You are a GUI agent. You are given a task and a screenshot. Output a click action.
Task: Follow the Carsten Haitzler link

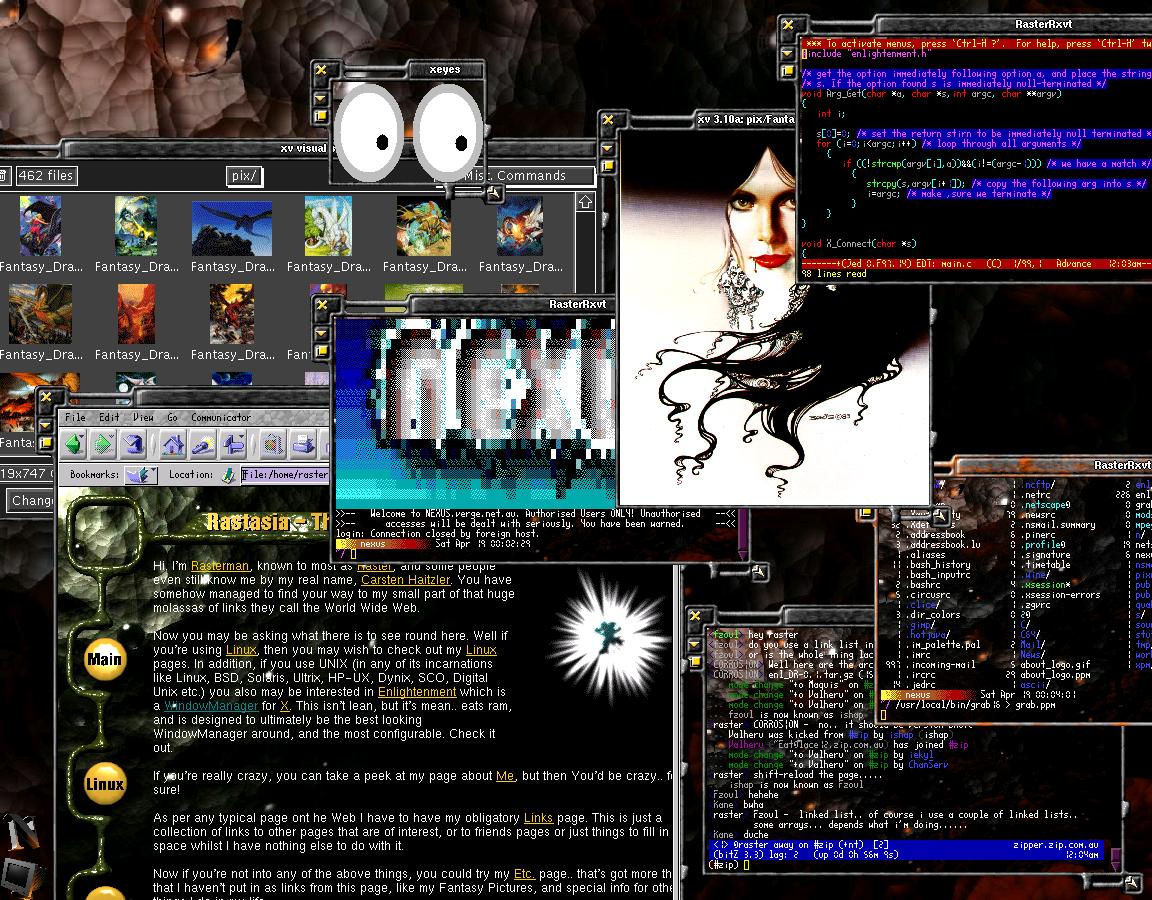(406, 580)
